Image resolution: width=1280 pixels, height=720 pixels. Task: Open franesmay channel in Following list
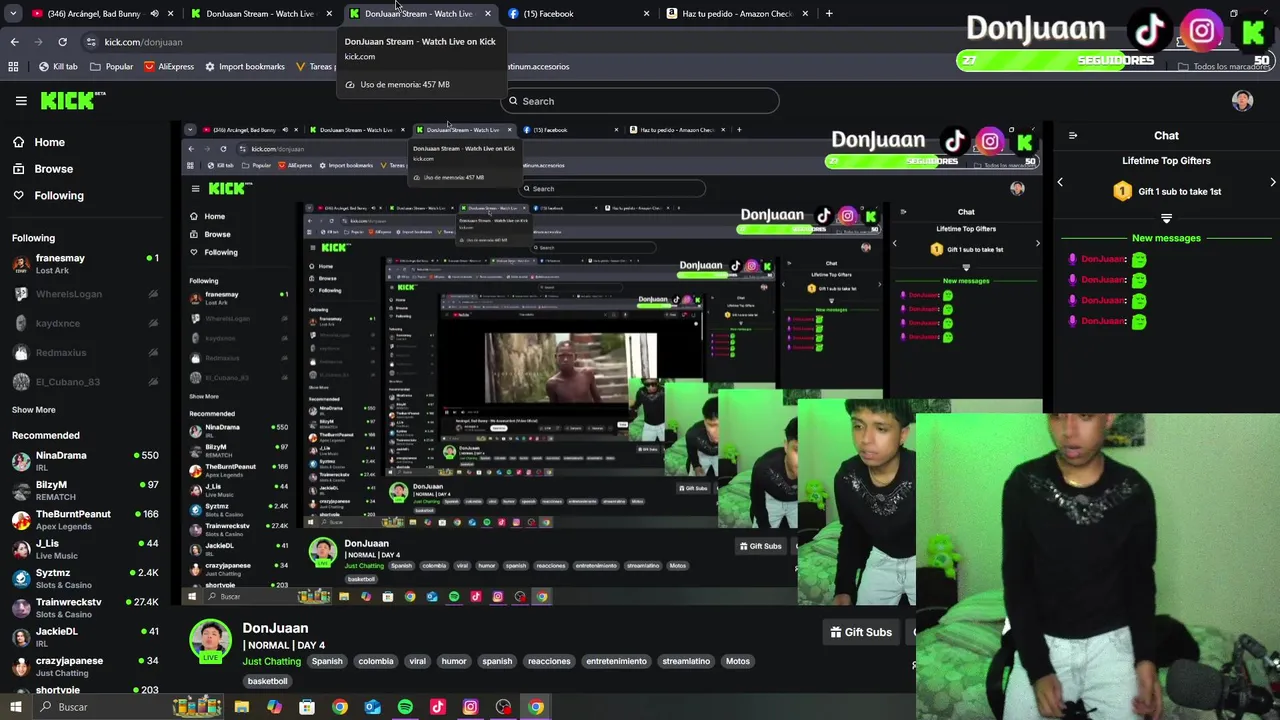tap(85, 264)
